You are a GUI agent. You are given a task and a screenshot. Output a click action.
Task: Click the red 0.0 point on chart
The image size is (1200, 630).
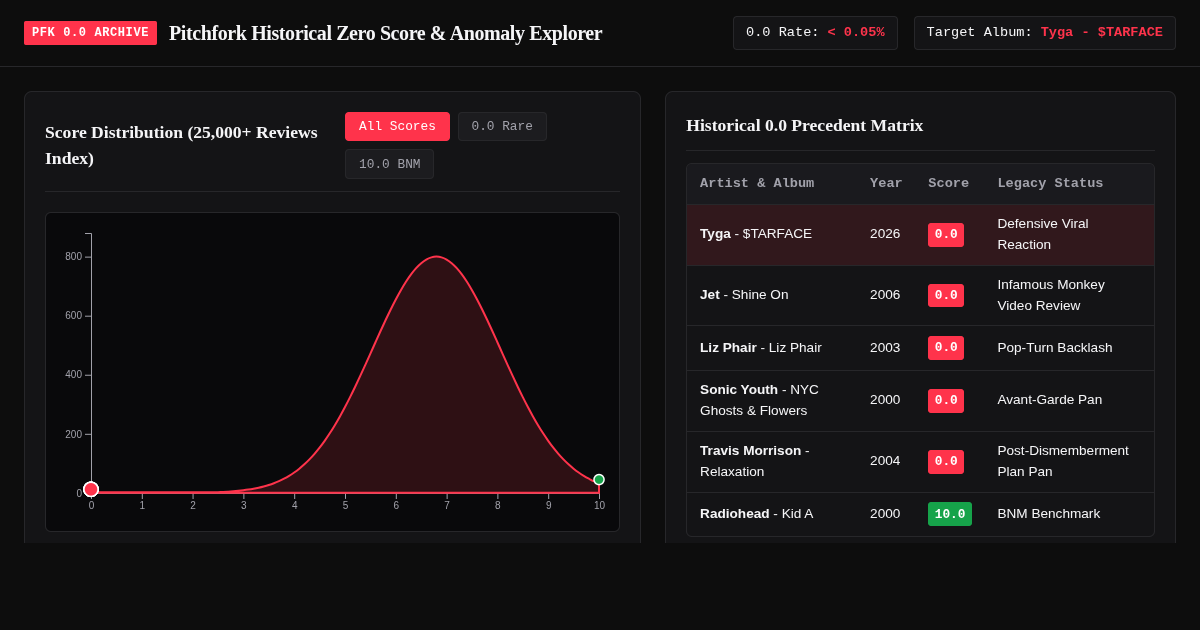[91, 489]
